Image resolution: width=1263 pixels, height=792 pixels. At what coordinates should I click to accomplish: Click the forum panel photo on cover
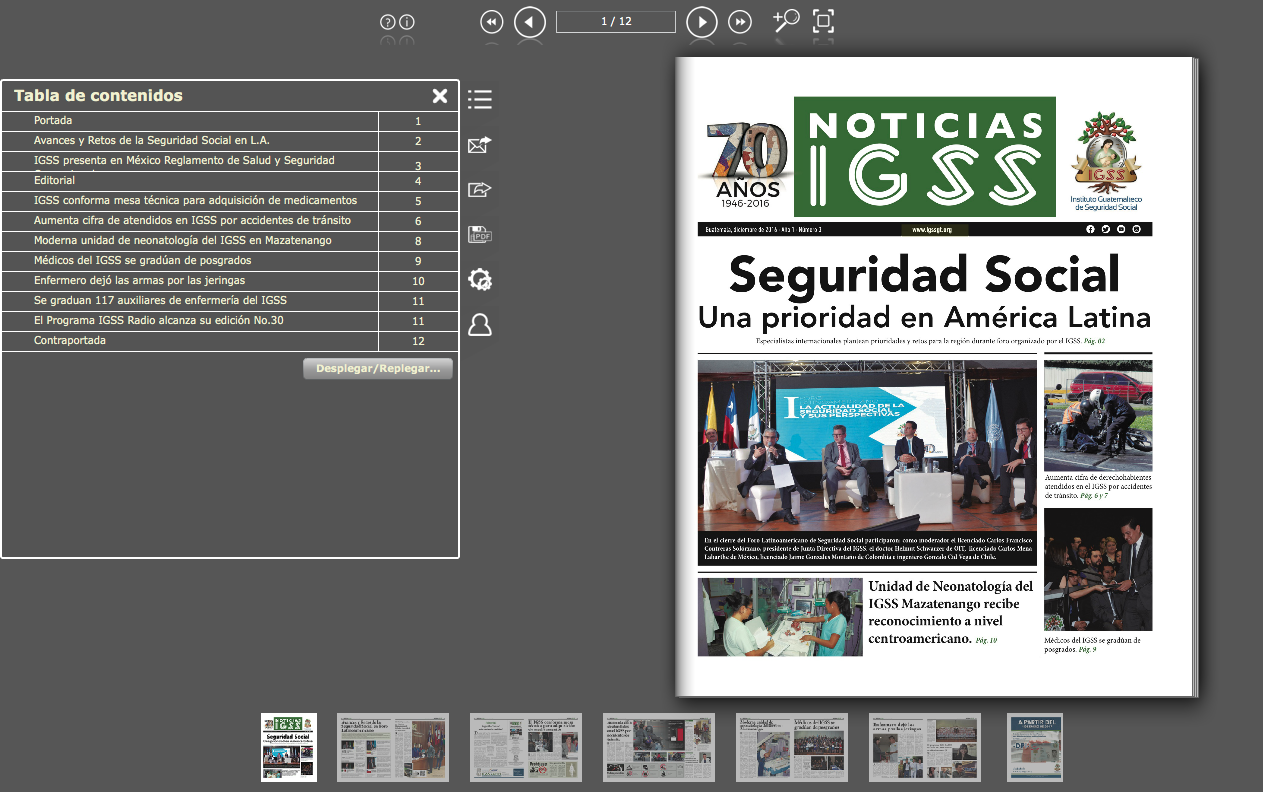point(867,447)
